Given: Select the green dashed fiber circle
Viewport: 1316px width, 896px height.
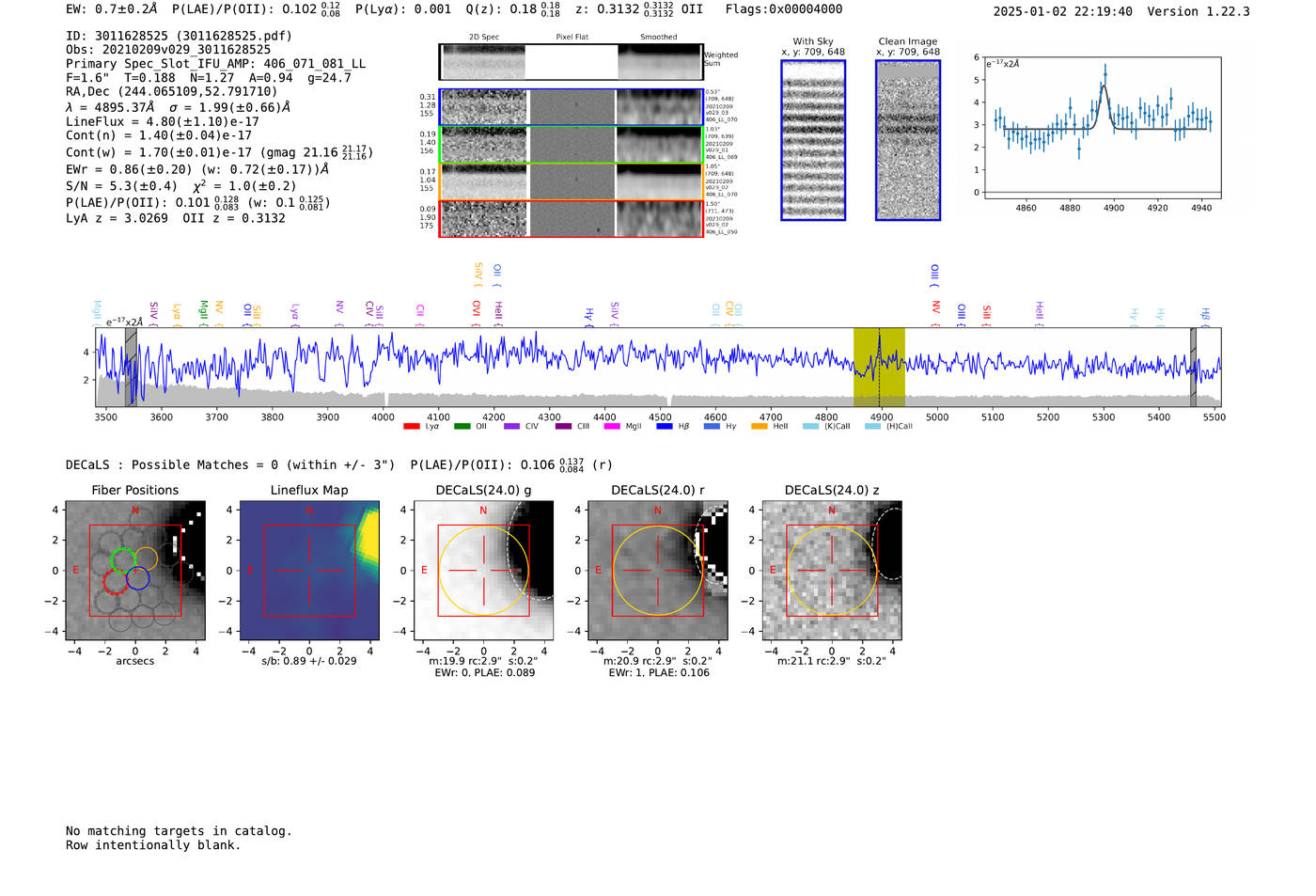Looking at the screenshot, I should click(x=122, y=560).
